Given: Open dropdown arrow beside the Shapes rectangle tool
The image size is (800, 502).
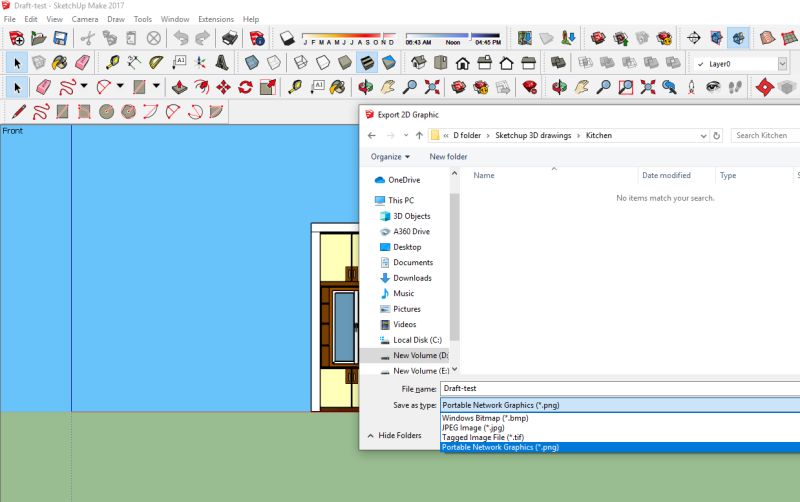Looking at the screenshot, I should (156, 86).
